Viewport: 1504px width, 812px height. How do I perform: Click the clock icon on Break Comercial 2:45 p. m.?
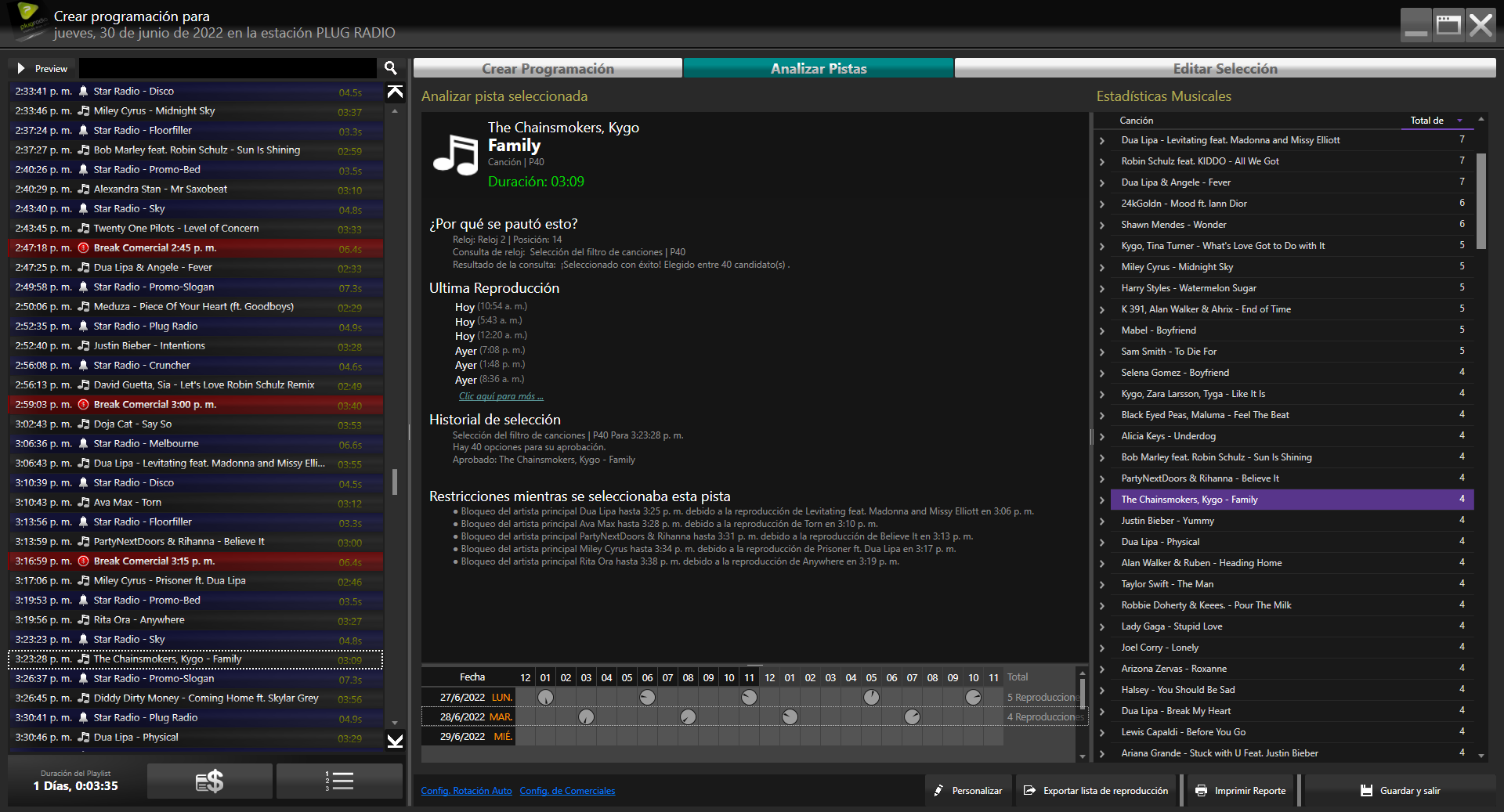[x=83, y=248]
